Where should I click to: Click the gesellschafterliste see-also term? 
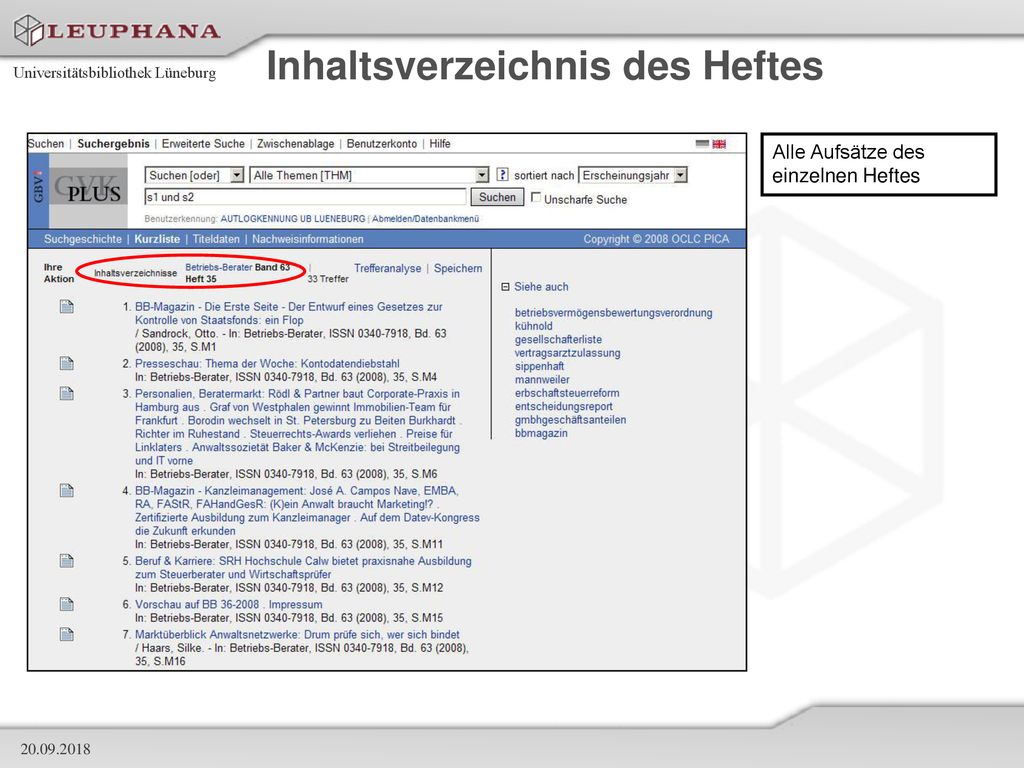tap(558, 340)
